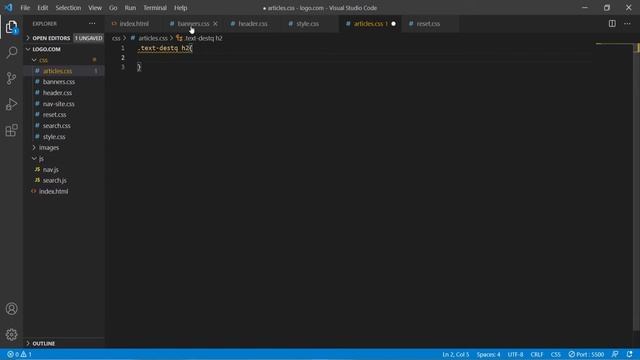The height and width of the screenshot is (360, 640).
Task: Open style.css in the file tree
Action: point(54,137)
